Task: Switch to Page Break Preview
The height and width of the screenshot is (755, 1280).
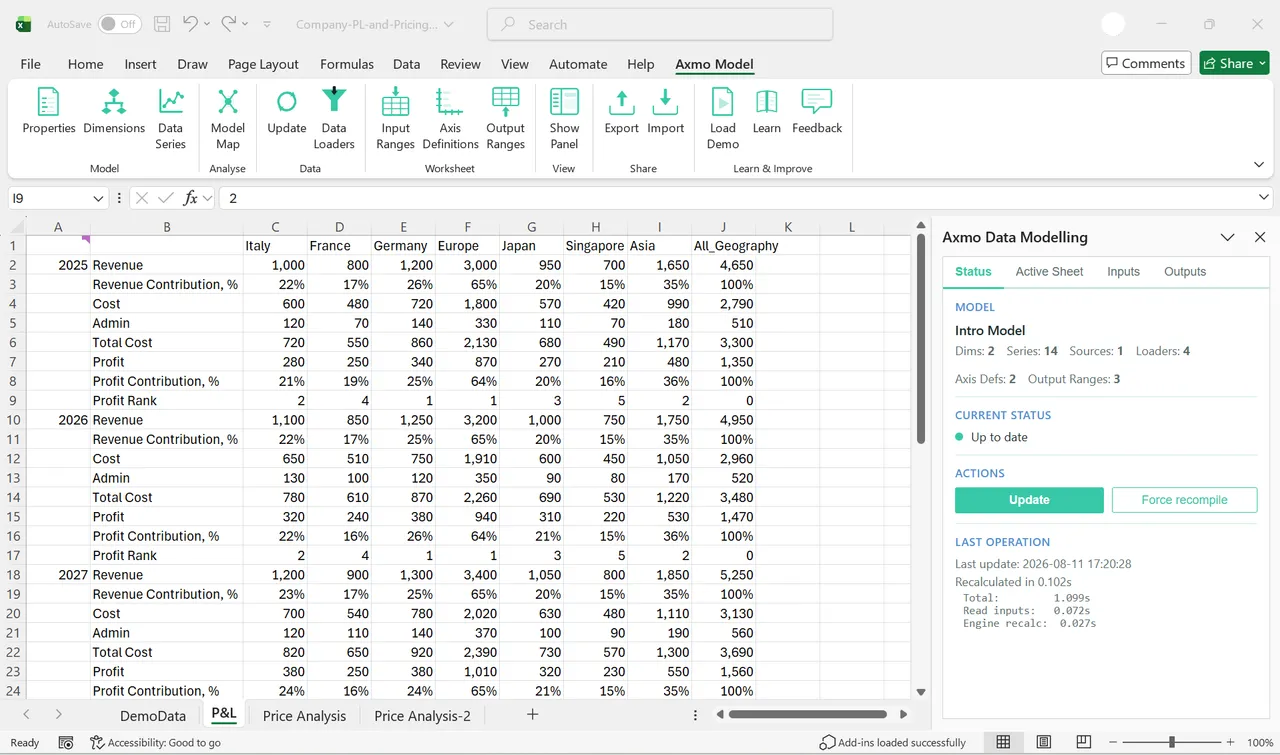Action: [x=1084, y=742]
